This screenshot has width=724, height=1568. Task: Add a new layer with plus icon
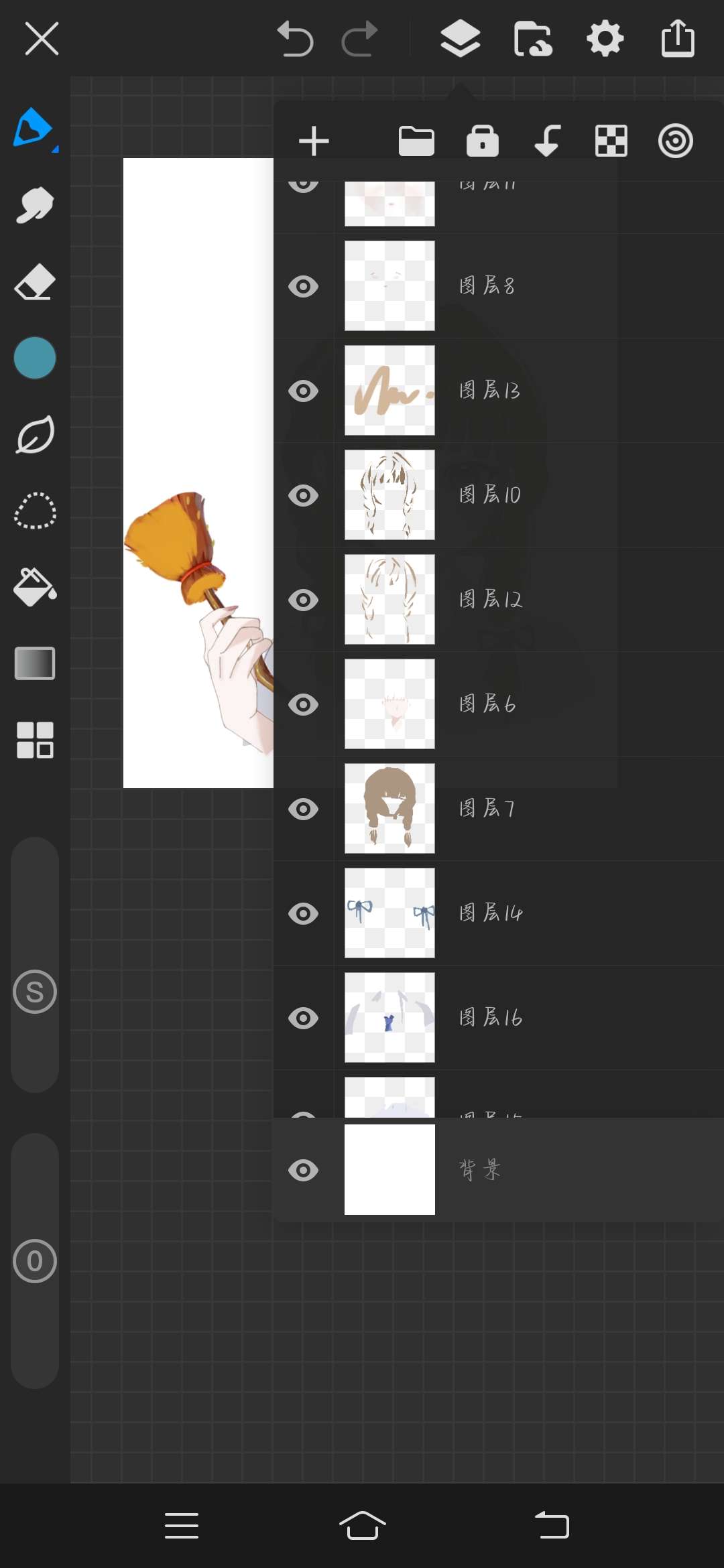tap(314, 141)
